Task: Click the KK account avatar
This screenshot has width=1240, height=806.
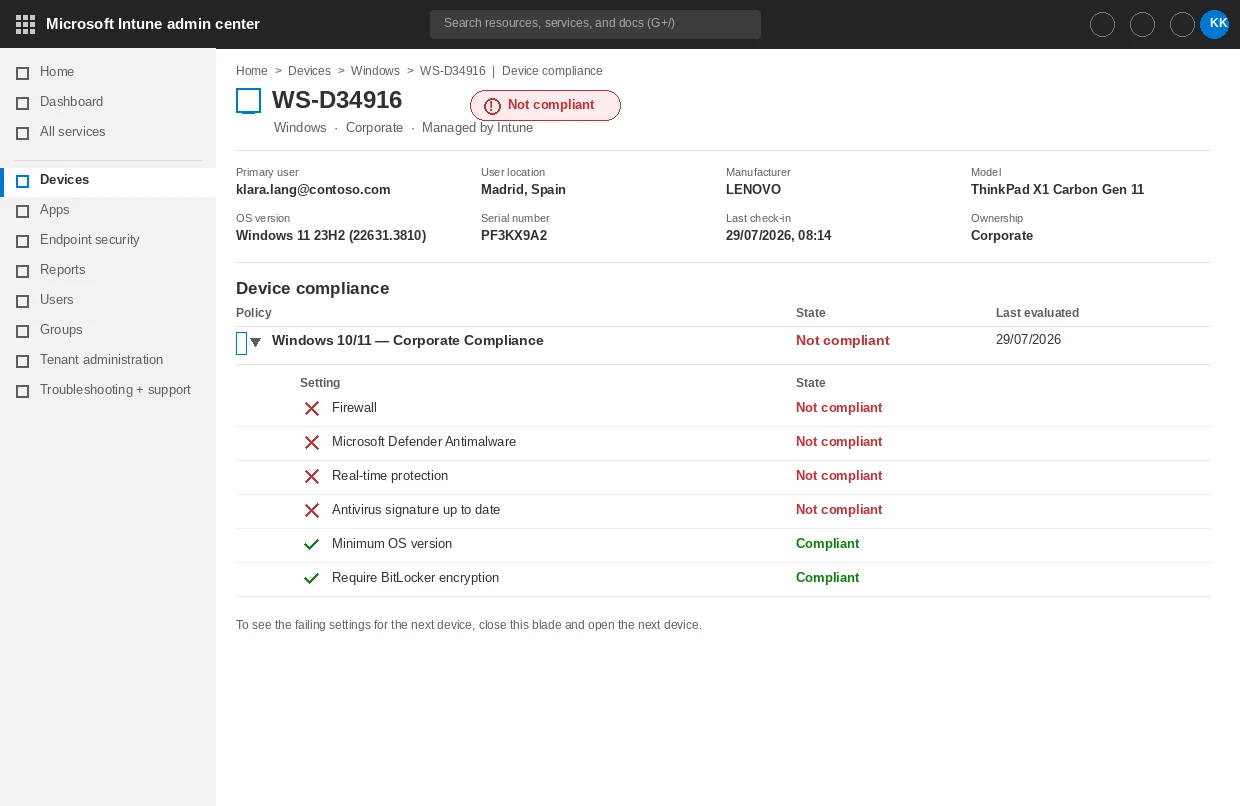Action: tap(1214, 24)
